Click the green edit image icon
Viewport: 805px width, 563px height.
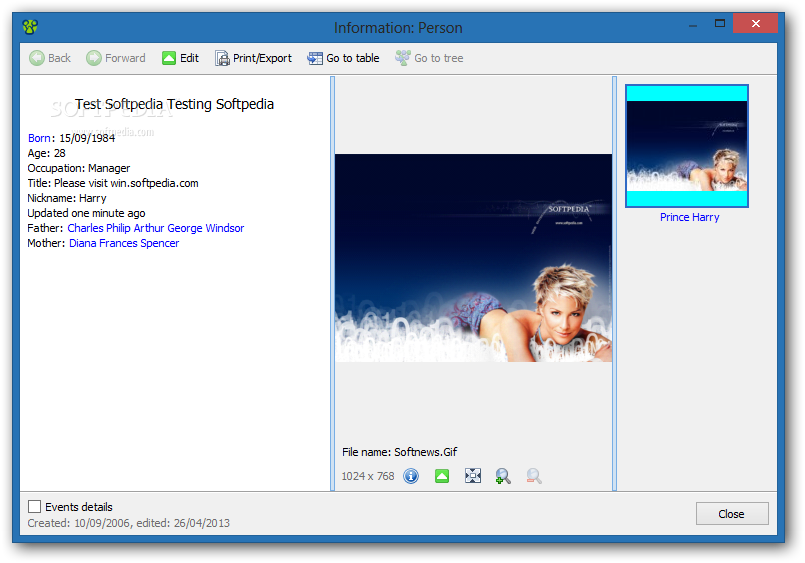point(442,476)
